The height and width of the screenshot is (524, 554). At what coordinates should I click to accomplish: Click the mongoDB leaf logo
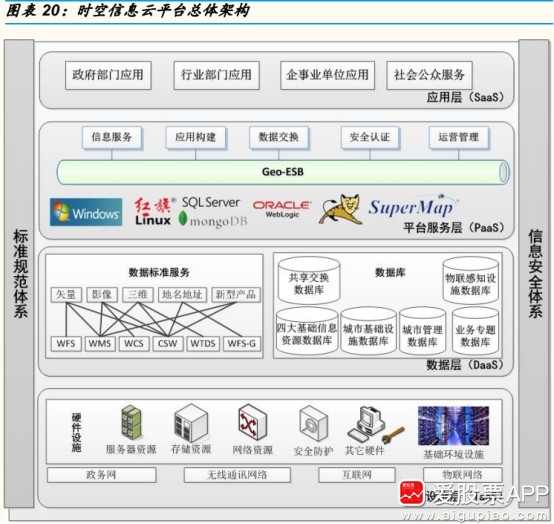coord(183,218)
